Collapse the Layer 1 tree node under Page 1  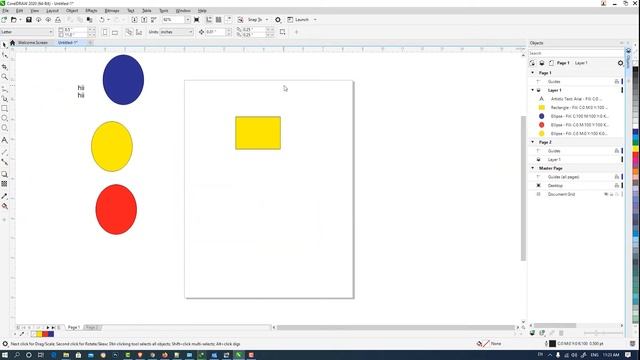click(533, 90)
